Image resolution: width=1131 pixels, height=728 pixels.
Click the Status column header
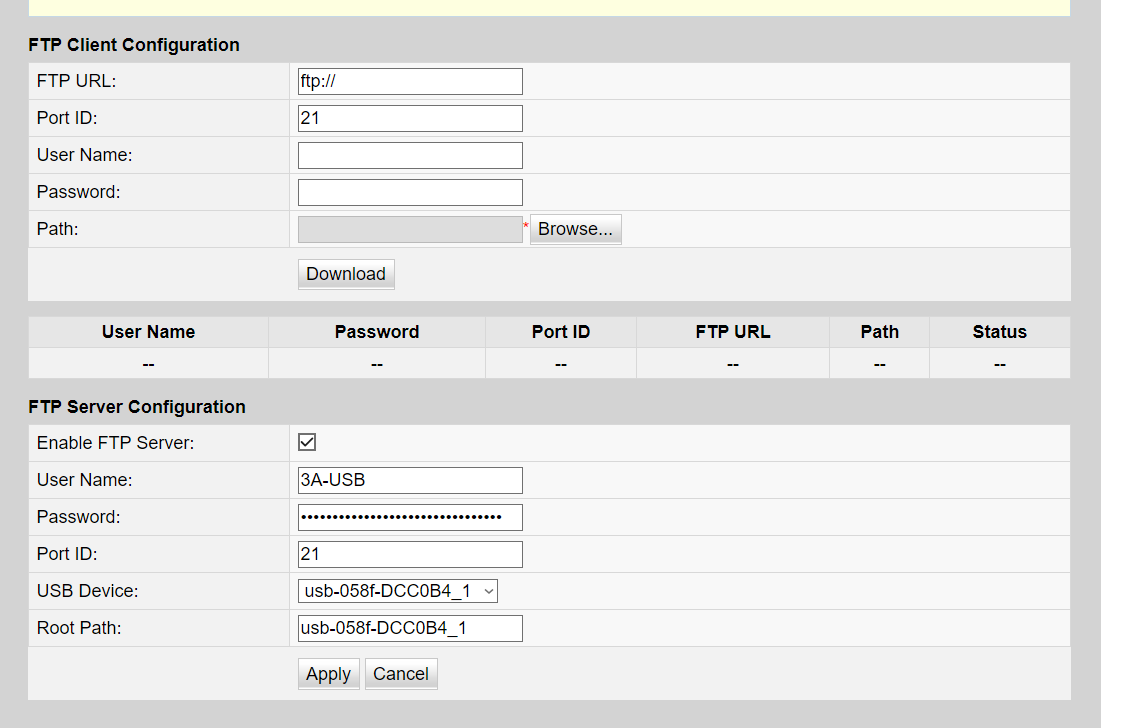click(x=1000, y=332)
